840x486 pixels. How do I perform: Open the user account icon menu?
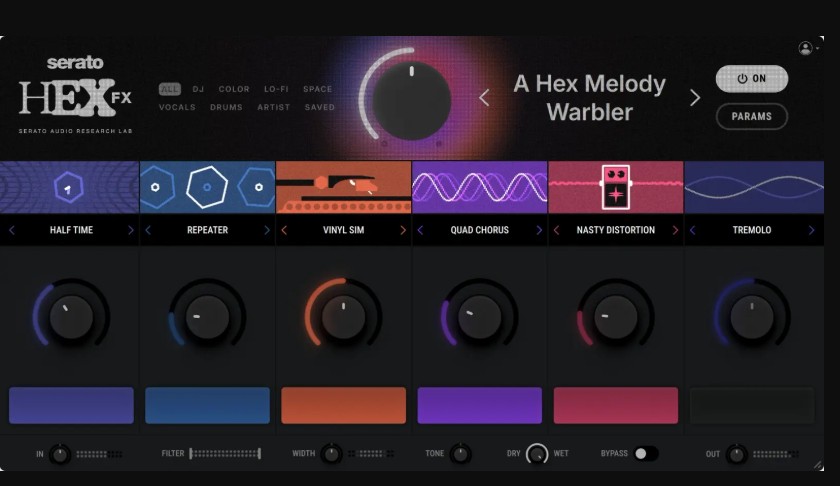806,48
